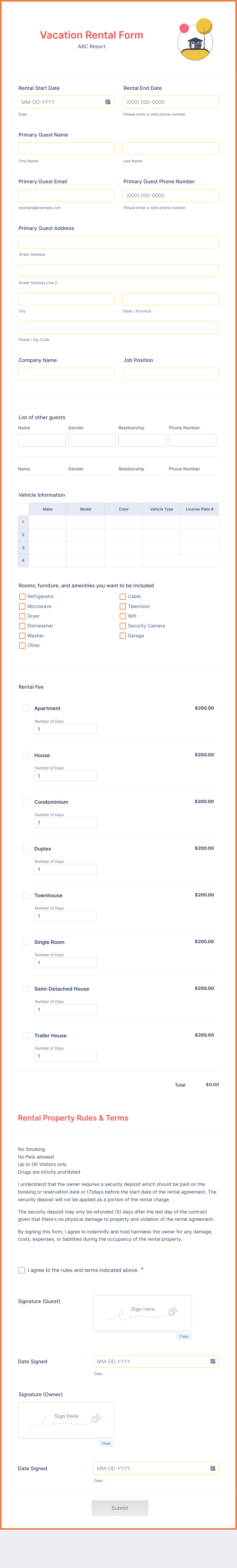Agree to the rules and terms checkbox
237x1568 pixels.
coord(22,1270)
